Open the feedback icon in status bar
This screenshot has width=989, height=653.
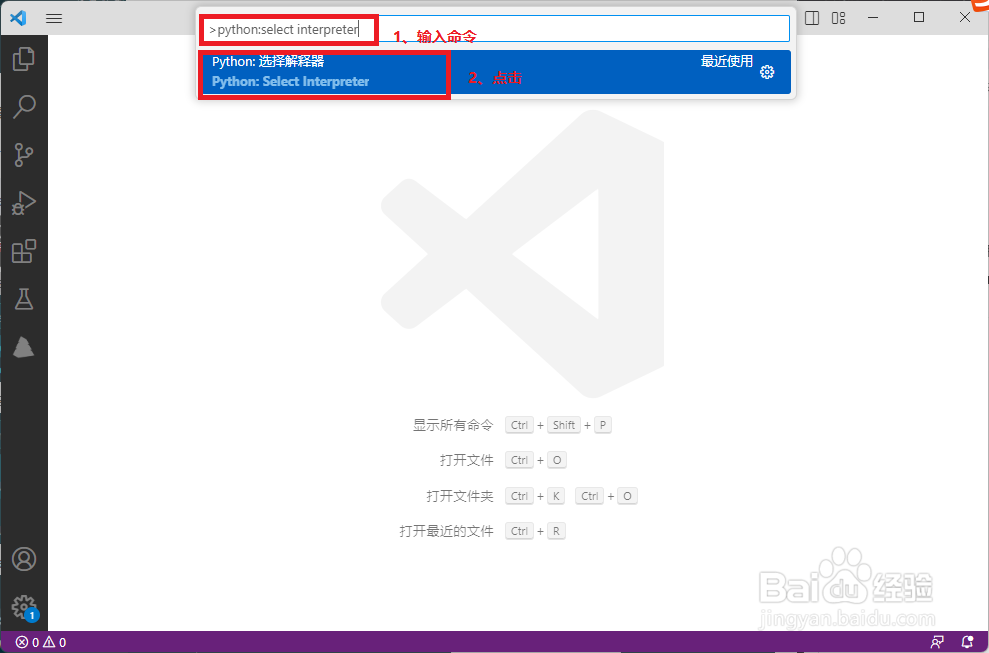(x=937, y=642)
